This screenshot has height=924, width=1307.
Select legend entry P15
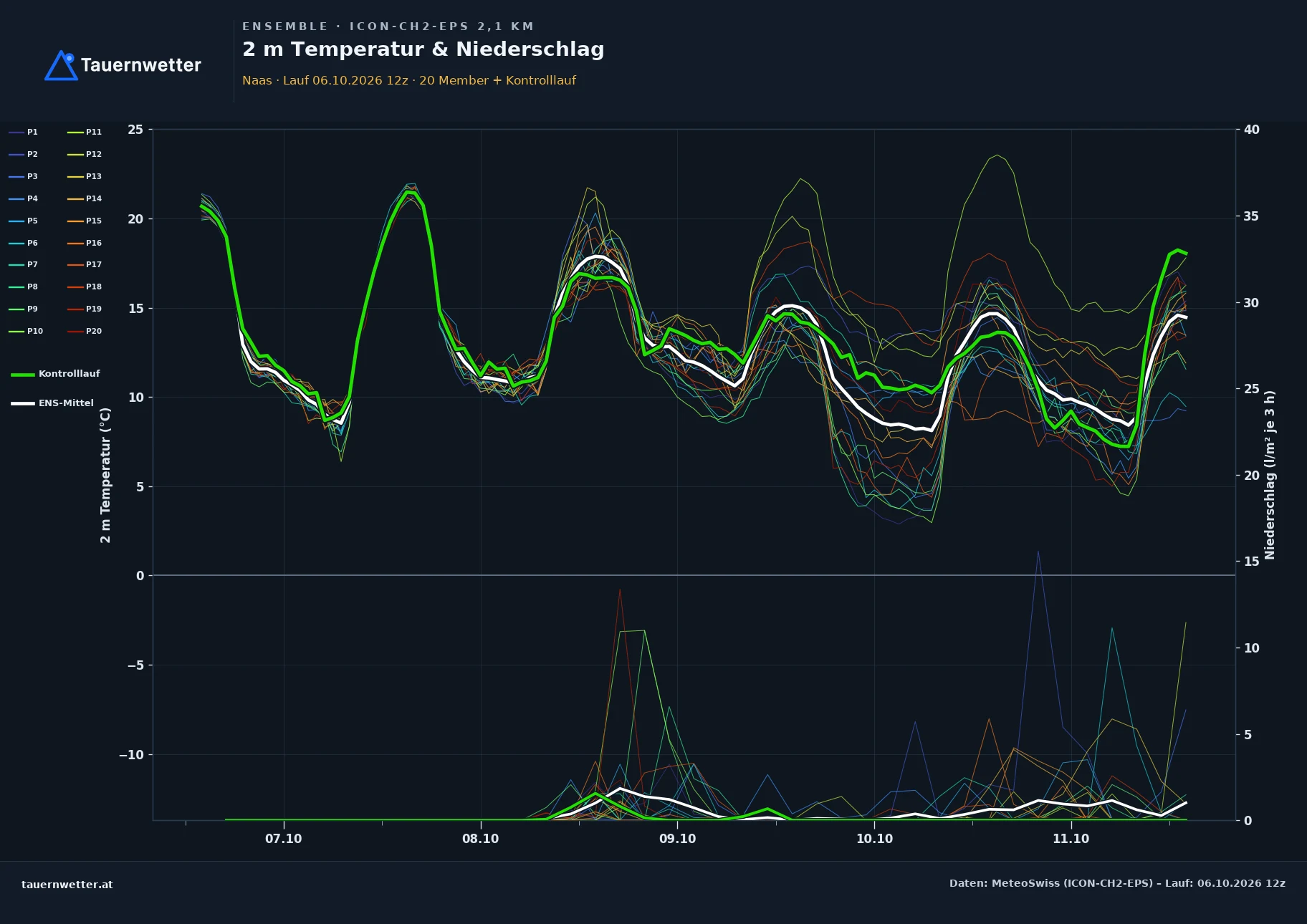click(85, 221)
